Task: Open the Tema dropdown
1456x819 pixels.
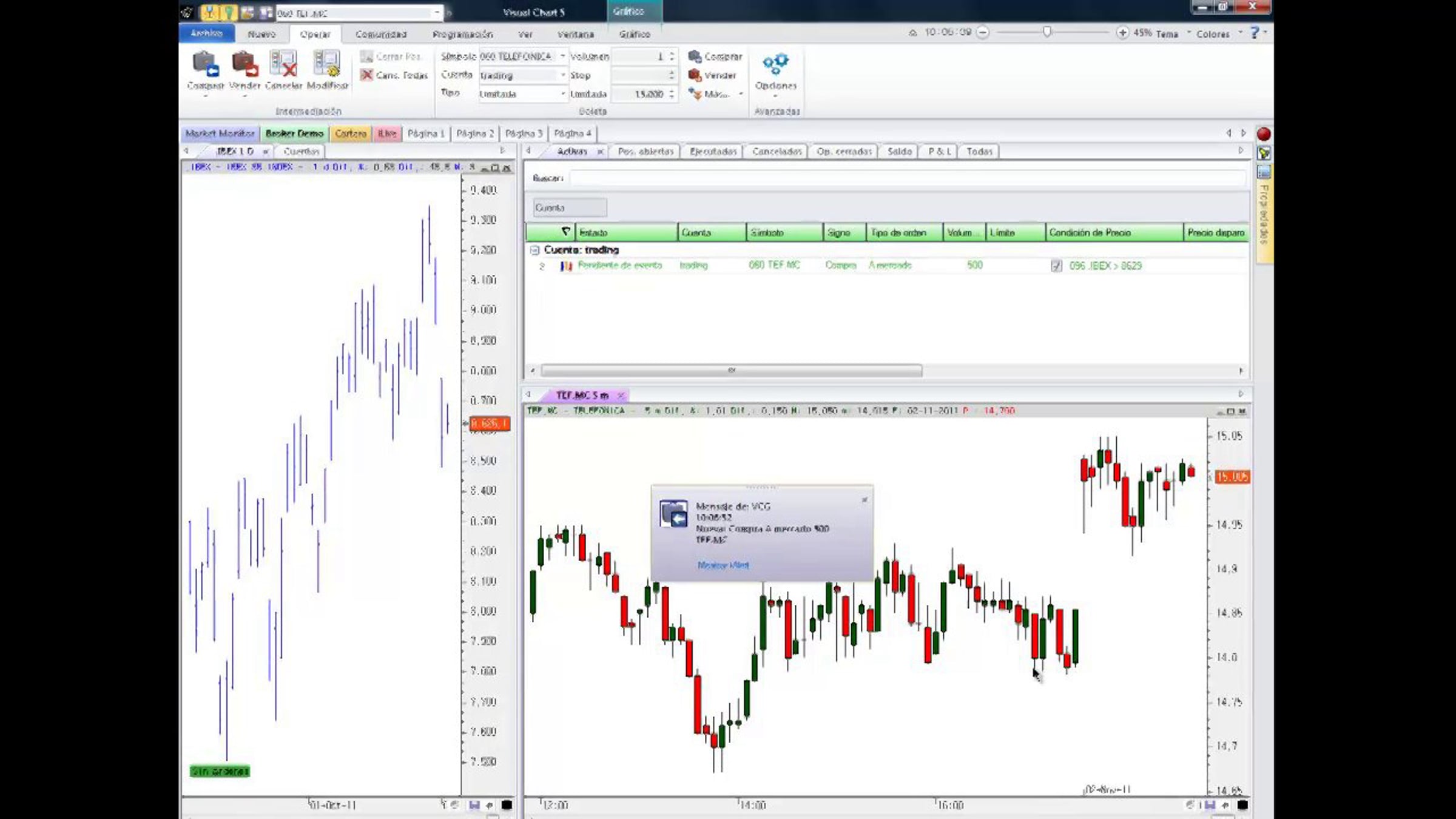Action: (x=1173, y=34)
